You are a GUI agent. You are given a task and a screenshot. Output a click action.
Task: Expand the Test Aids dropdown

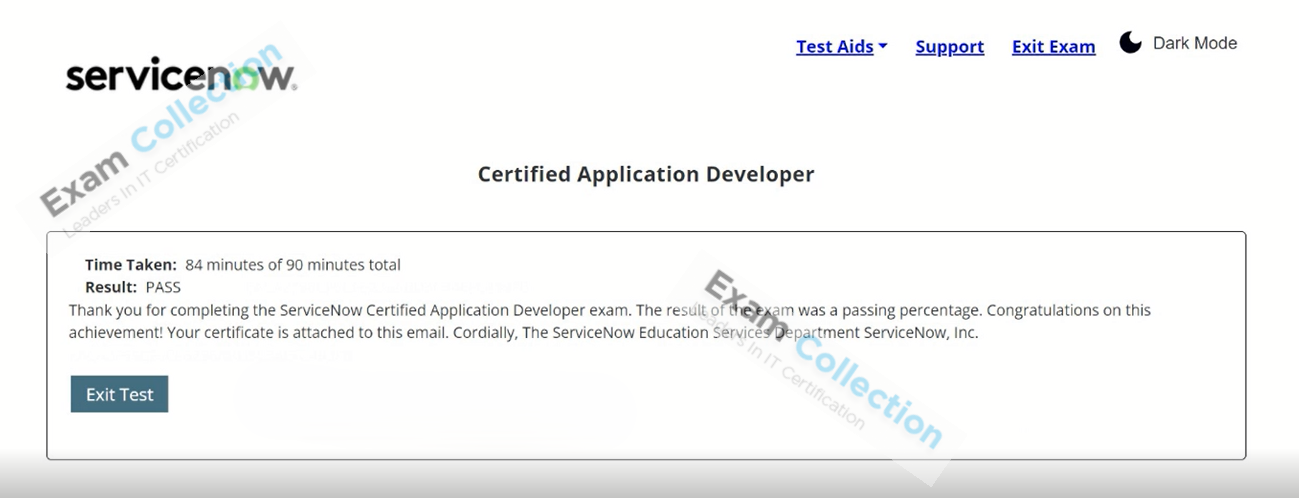tap(842, 47)
